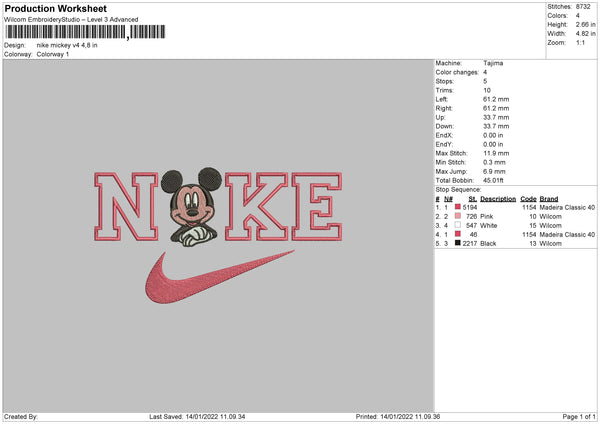
Task: Click the Left value 61.2 mm
Action: (496, 99)
